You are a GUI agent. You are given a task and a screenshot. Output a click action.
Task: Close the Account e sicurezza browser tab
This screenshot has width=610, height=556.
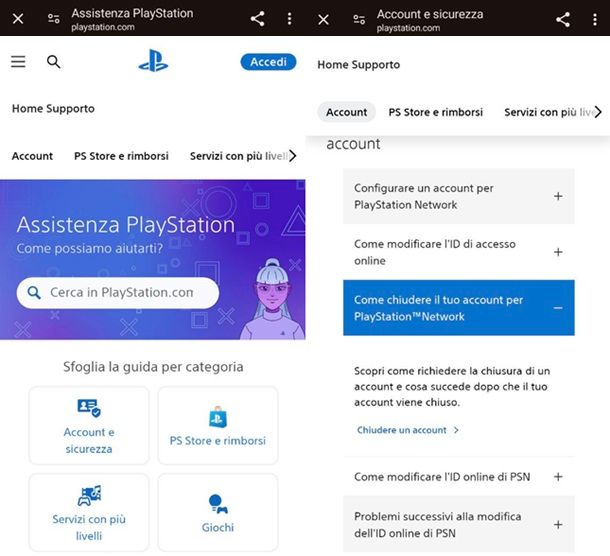click(323, 19)
